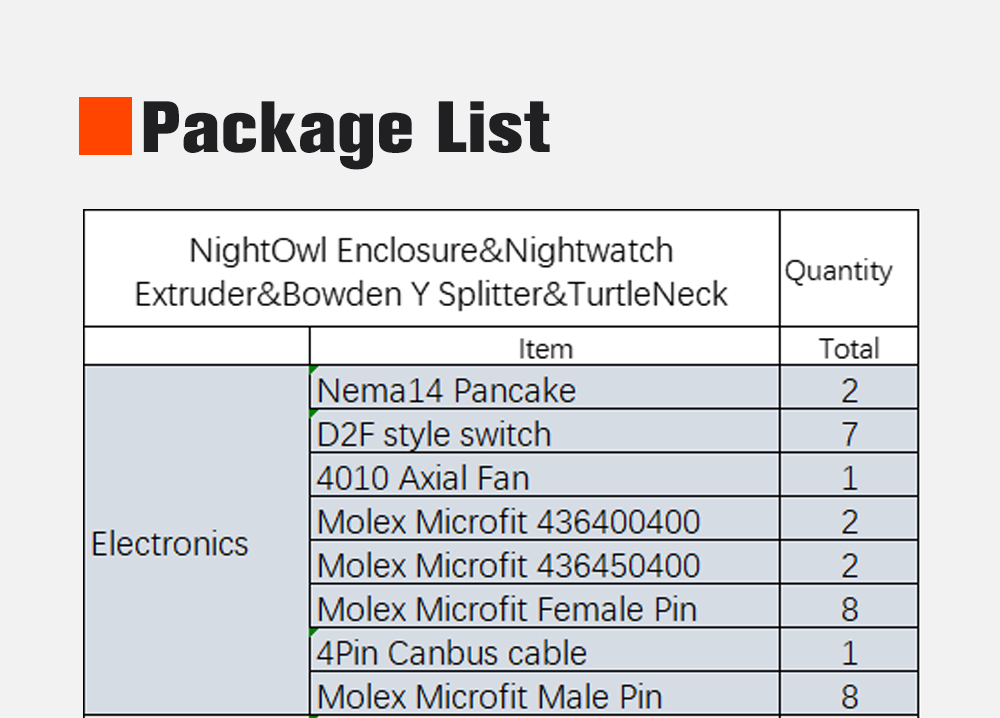Click the 4Pin Canbus cable quantity cell
The image size is (1000, 718).
coord(849,653)
